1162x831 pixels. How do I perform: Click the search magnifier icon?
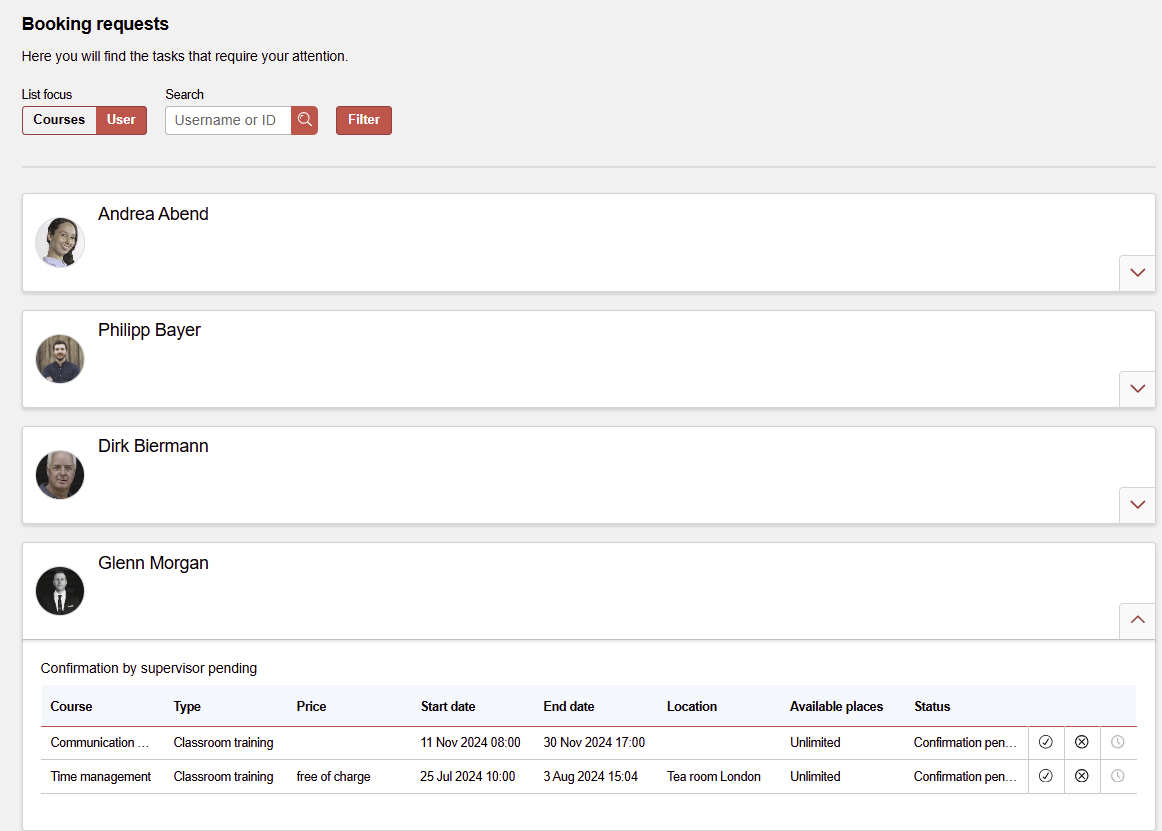tap(305, 120)
